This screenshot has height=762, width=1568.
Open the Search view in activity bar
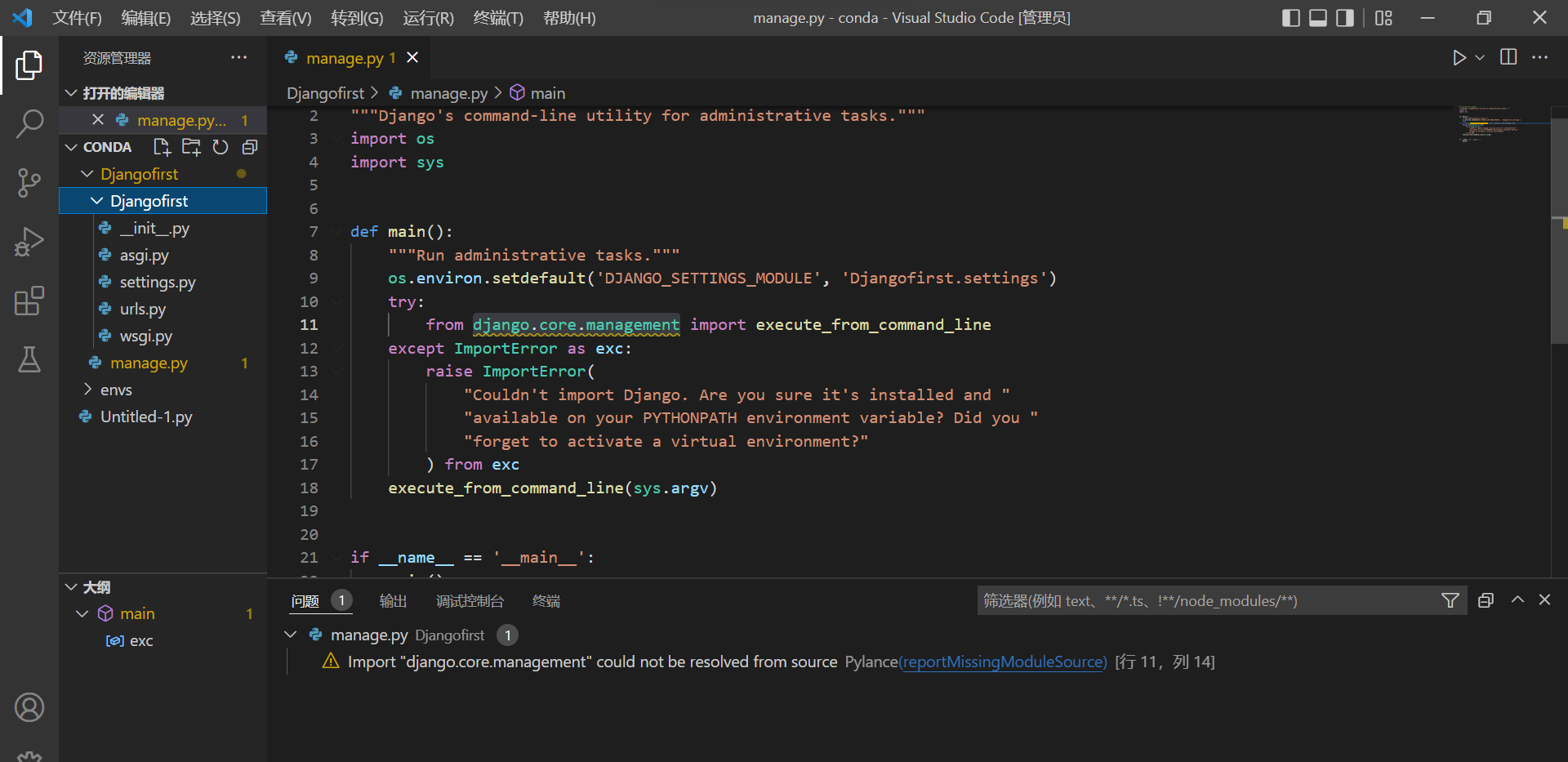[29, 124]
